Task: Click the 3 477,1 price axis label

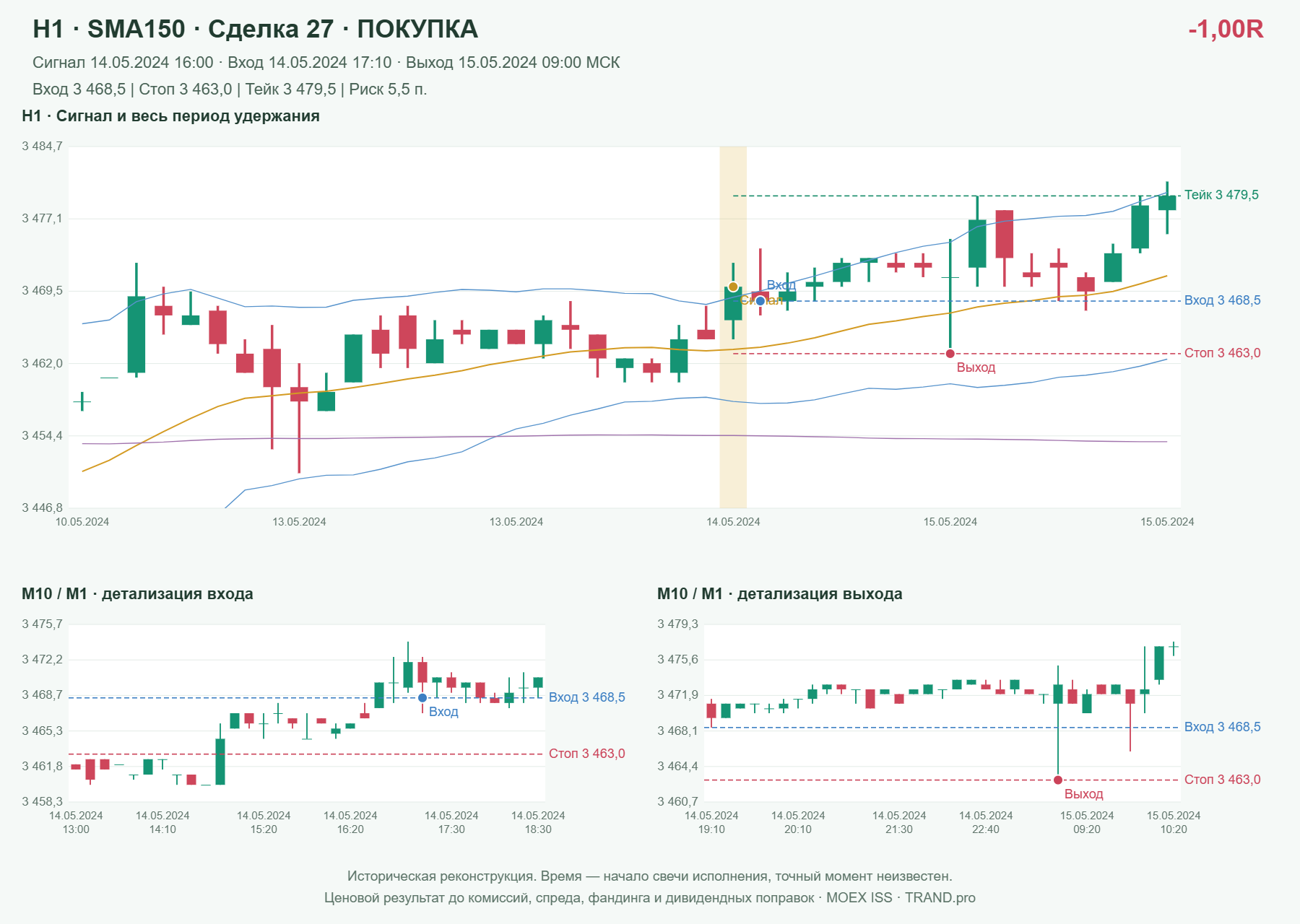Action: (x=42, y=219)
